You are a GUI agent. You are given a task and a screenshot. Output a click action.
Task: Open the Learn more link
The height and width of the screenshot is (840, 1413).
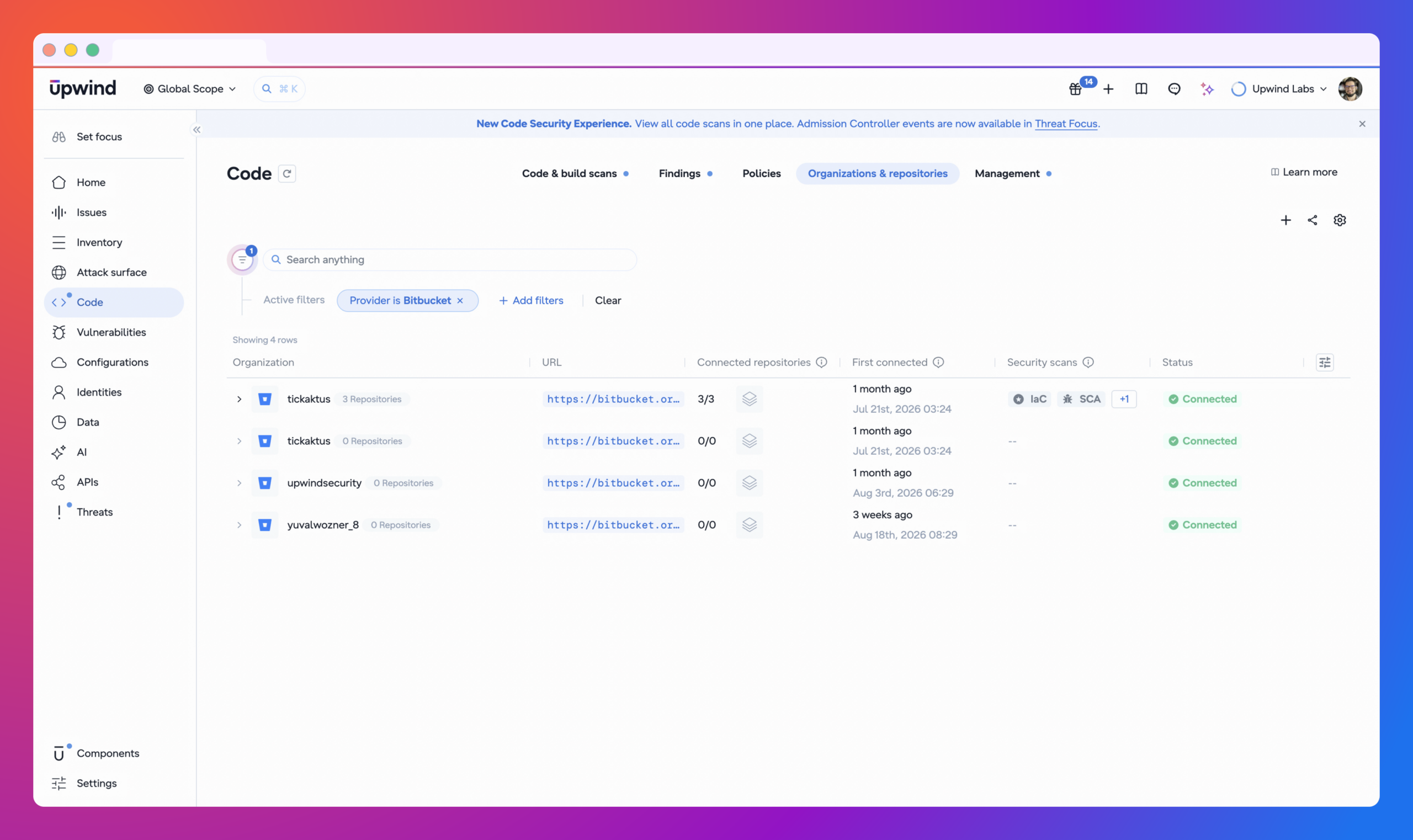pos(1304,172)
